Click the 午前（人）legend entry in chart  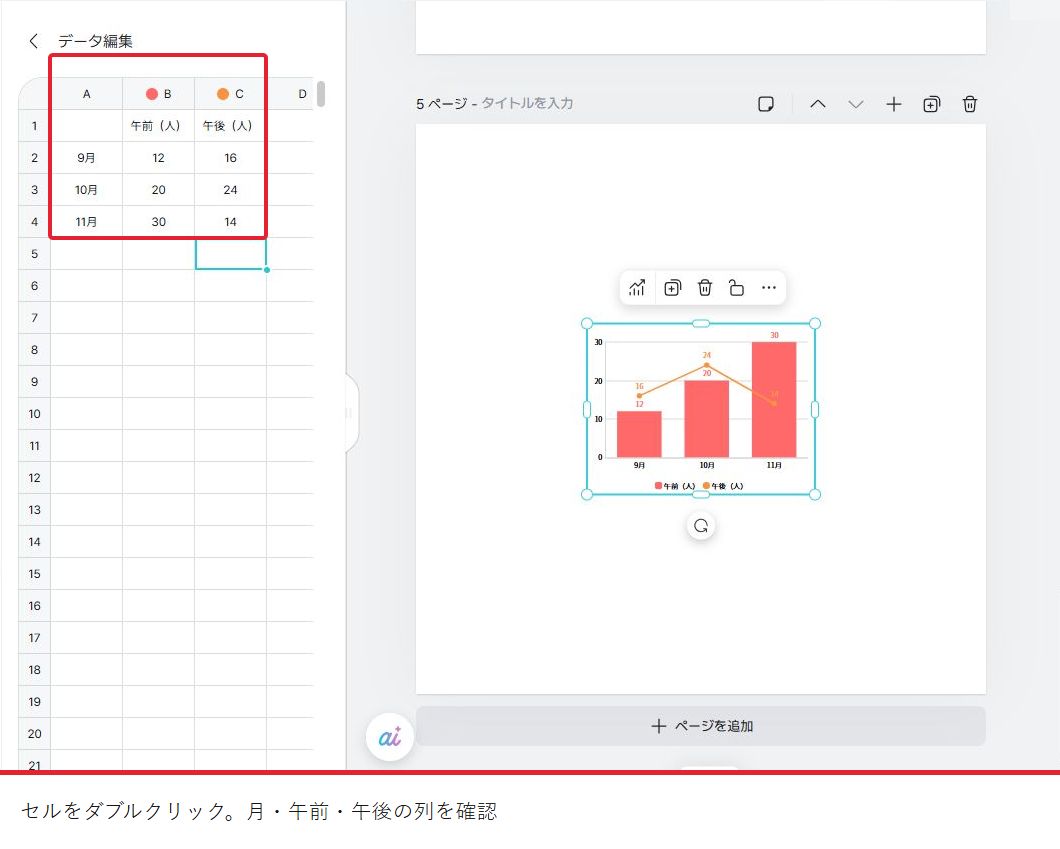click(x=675, y=486)
